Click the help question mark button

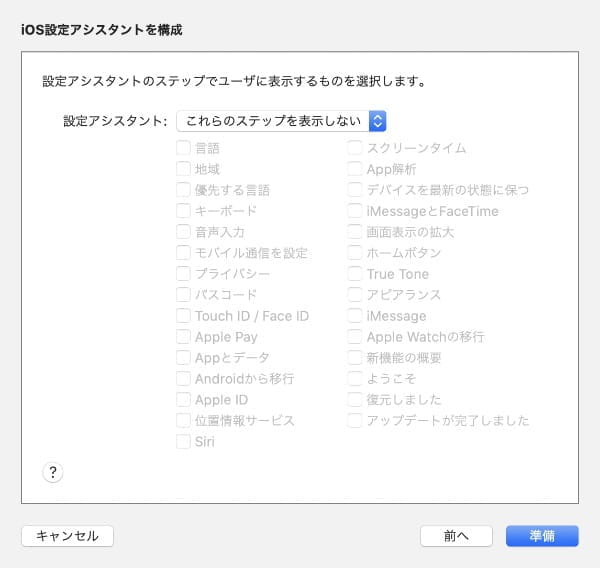click(53, 472)
